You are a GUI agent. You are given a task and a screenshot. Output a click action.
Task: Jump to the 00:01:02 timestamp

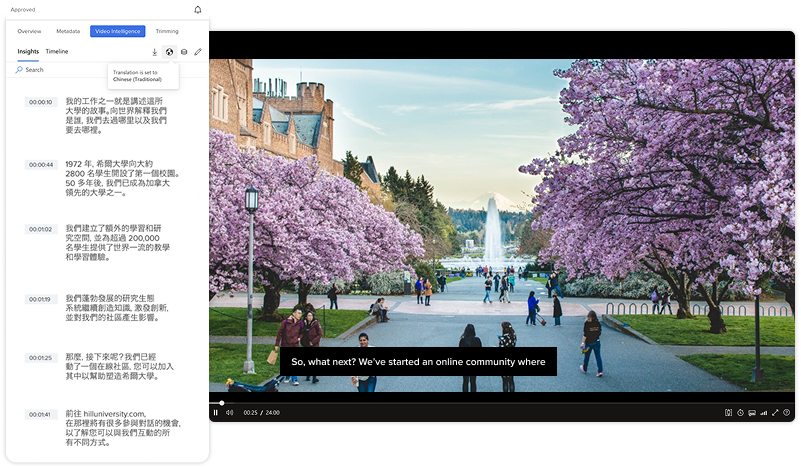tap(41, 229)
